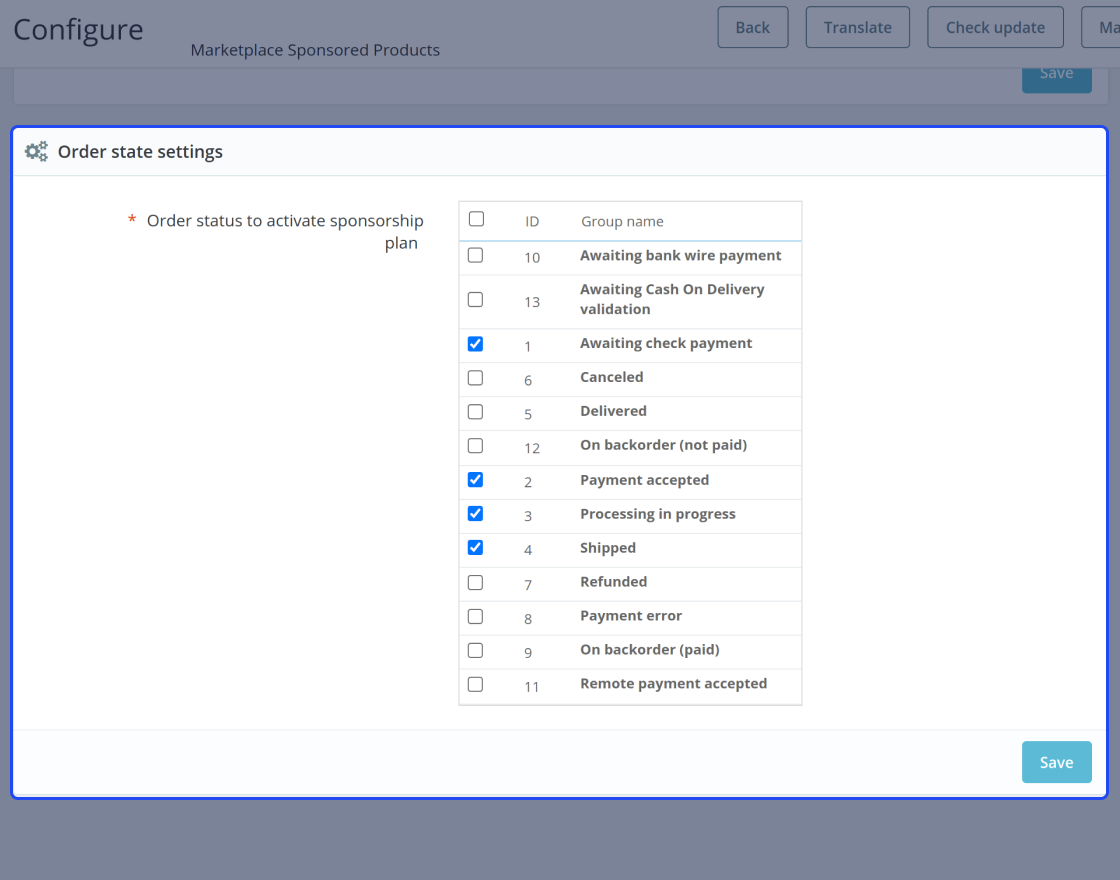
Task: Click 'On backorder (paid)' text
Action: [650, 650]
